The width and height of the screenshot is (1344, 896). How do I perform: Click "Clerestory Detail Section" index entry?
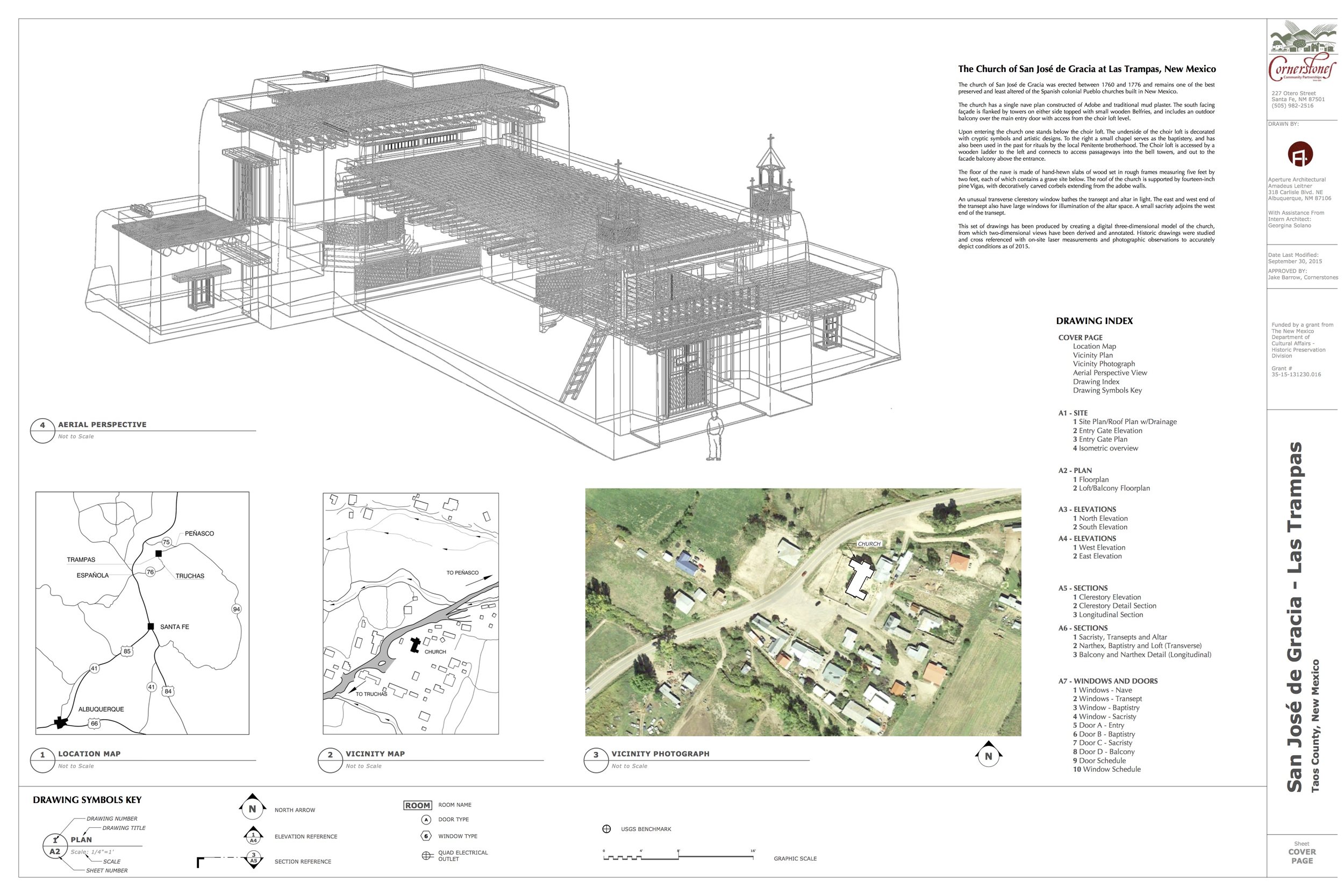[1114, 606]
